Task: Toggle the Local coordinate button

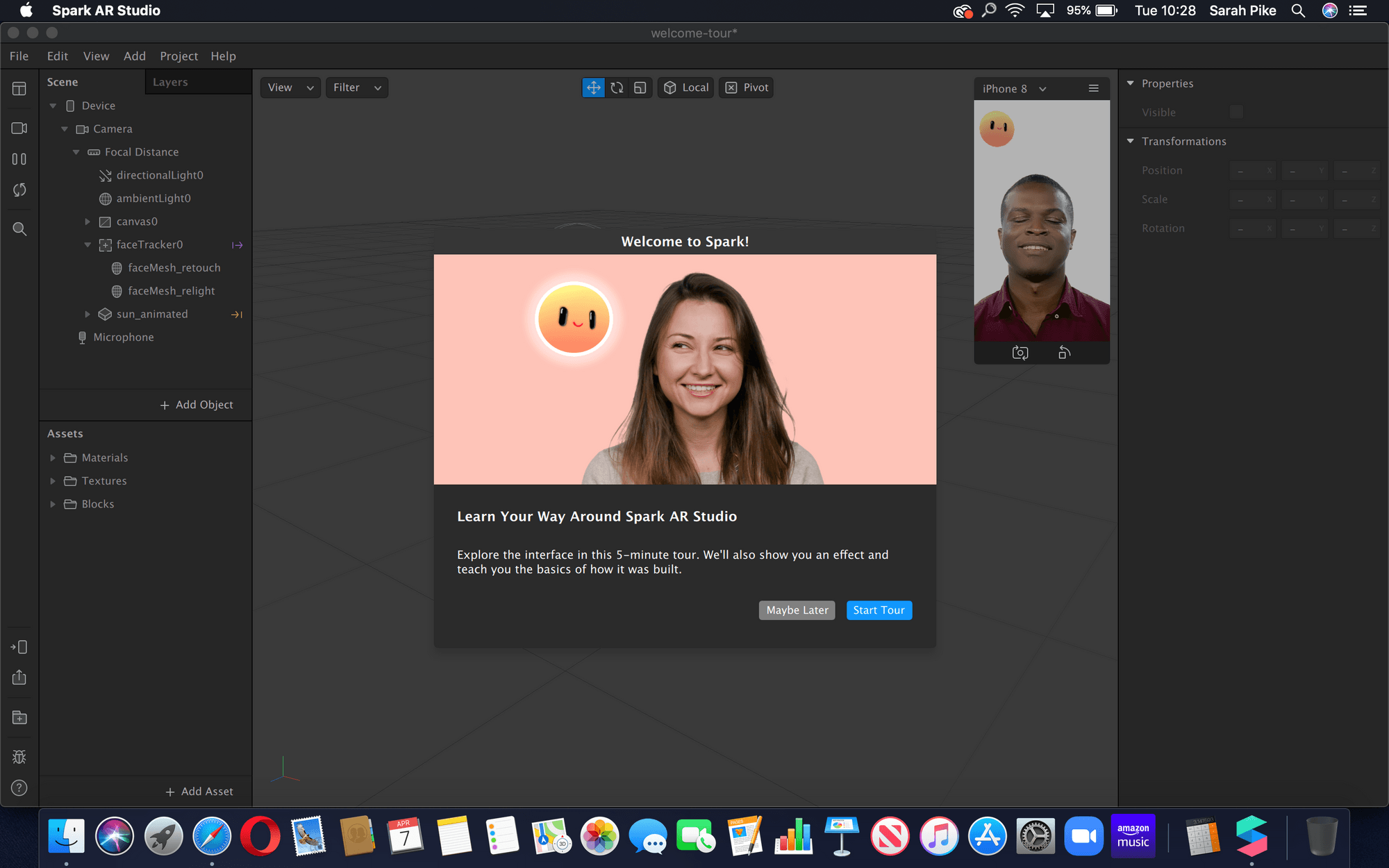Action: (685, 87)
